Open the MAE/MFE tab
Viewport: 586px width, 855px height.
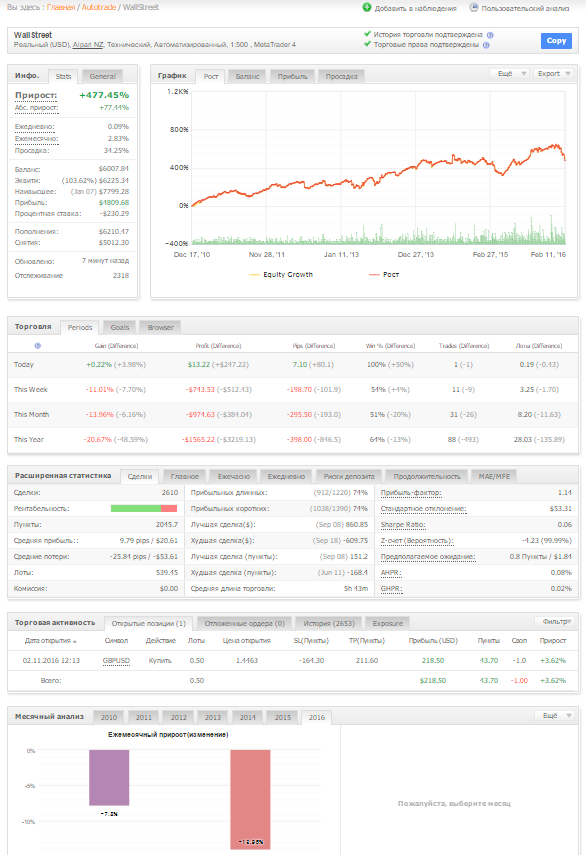494,476
